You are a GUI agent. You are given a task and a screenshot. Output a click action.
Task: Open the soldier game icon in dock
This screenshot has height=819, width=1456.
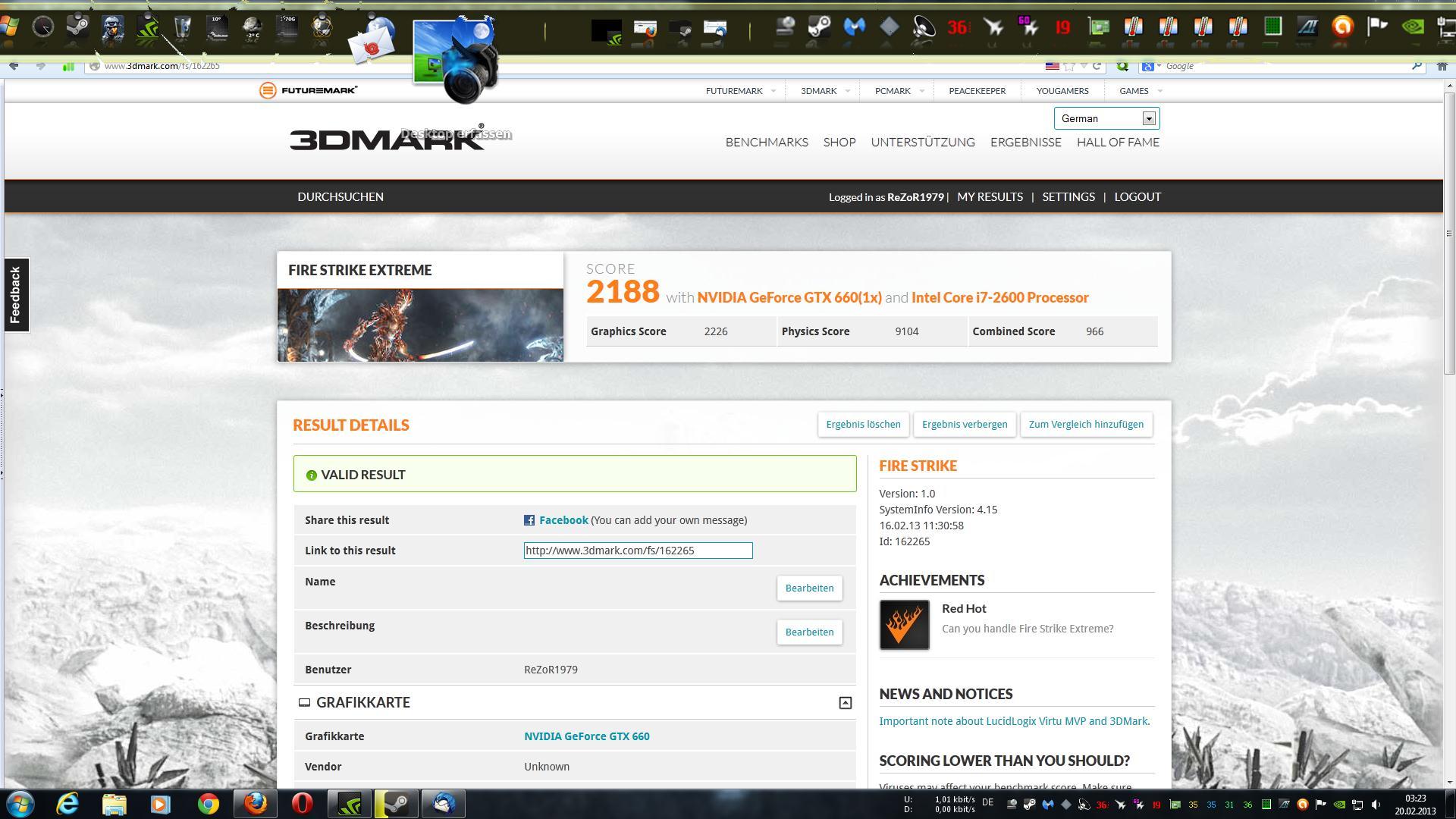point(112,28)
